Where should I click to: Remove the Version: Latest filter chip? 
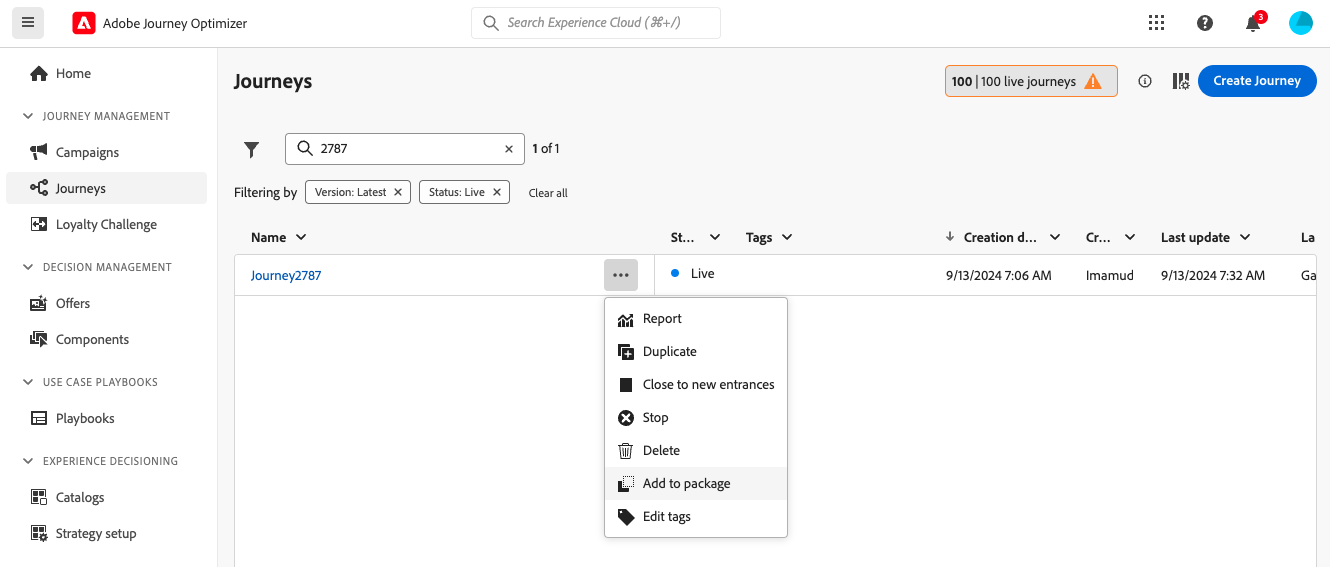(398, 192)
